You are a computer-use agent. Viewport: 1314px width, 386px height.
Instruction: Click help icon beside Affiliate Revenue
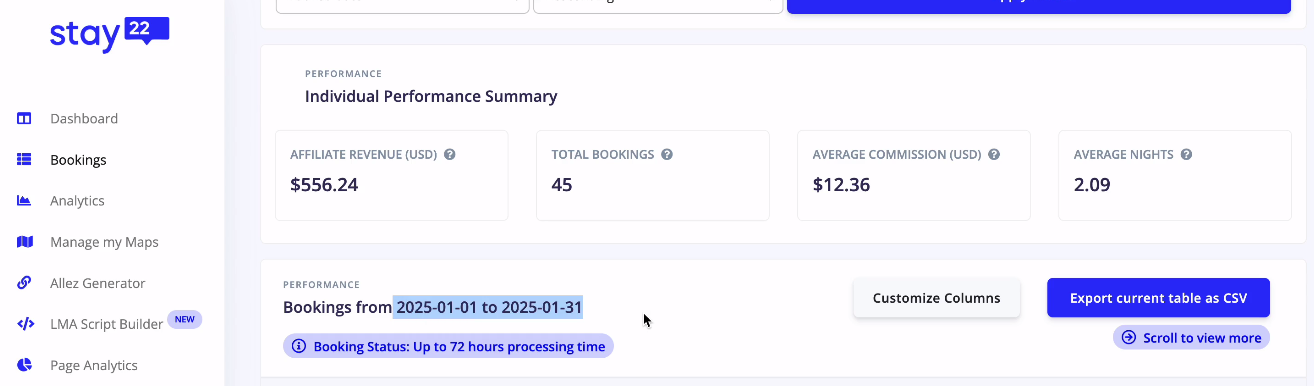(450, 155)
